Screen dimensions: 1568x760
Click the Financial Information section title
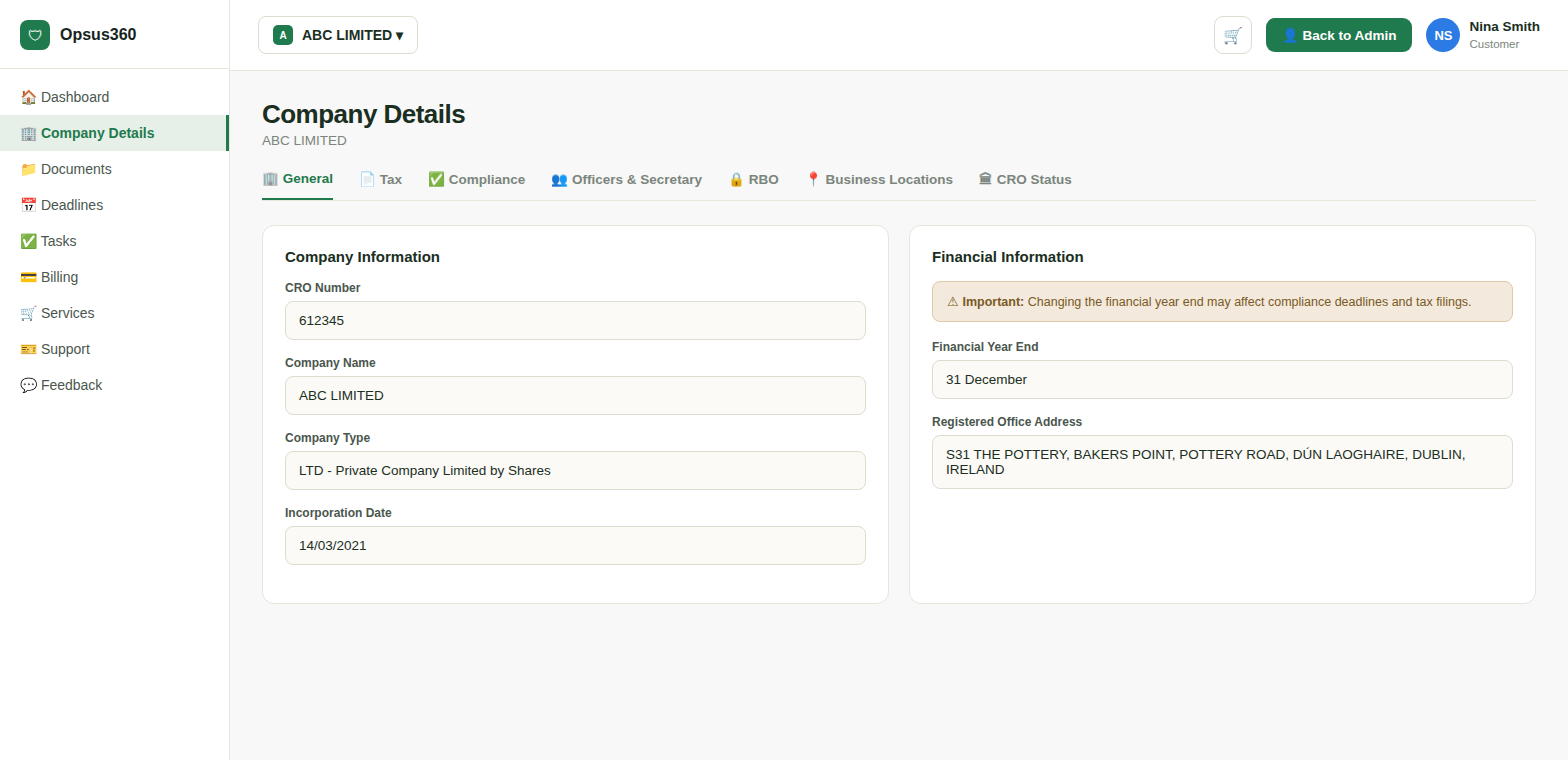click(1007, 257)
